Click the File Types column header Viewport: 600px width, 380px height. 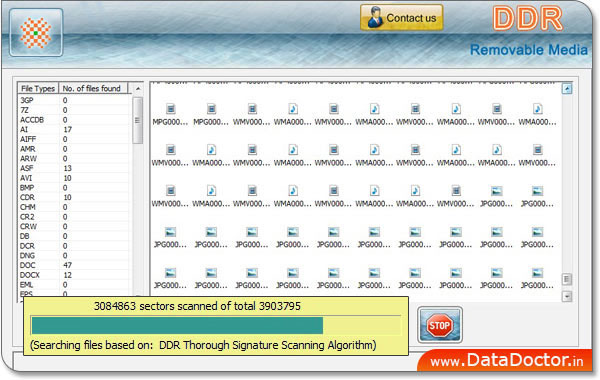pos(38,88)
